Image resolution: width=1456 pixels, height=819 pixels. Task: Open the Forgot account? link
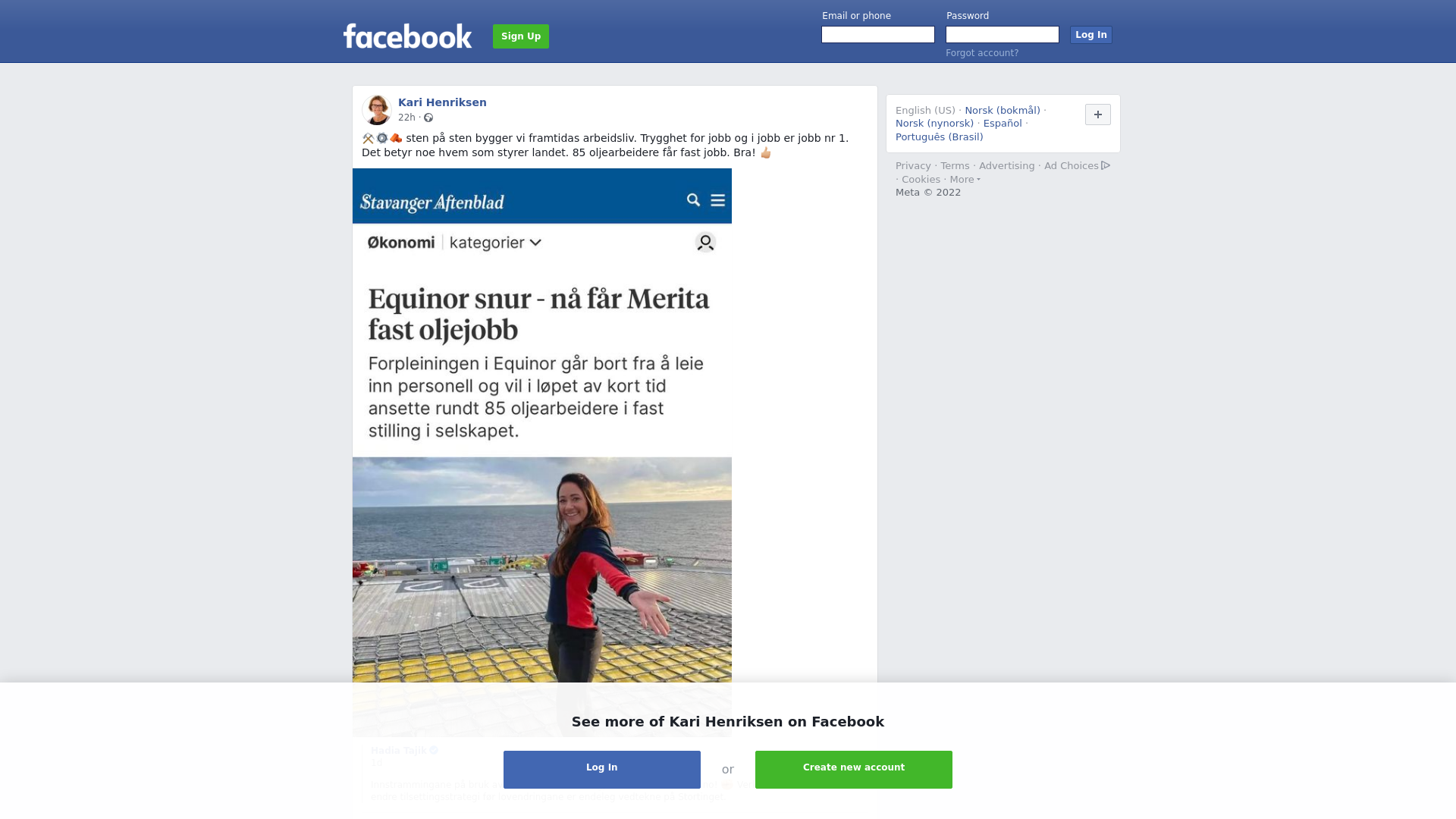[982, 53]
